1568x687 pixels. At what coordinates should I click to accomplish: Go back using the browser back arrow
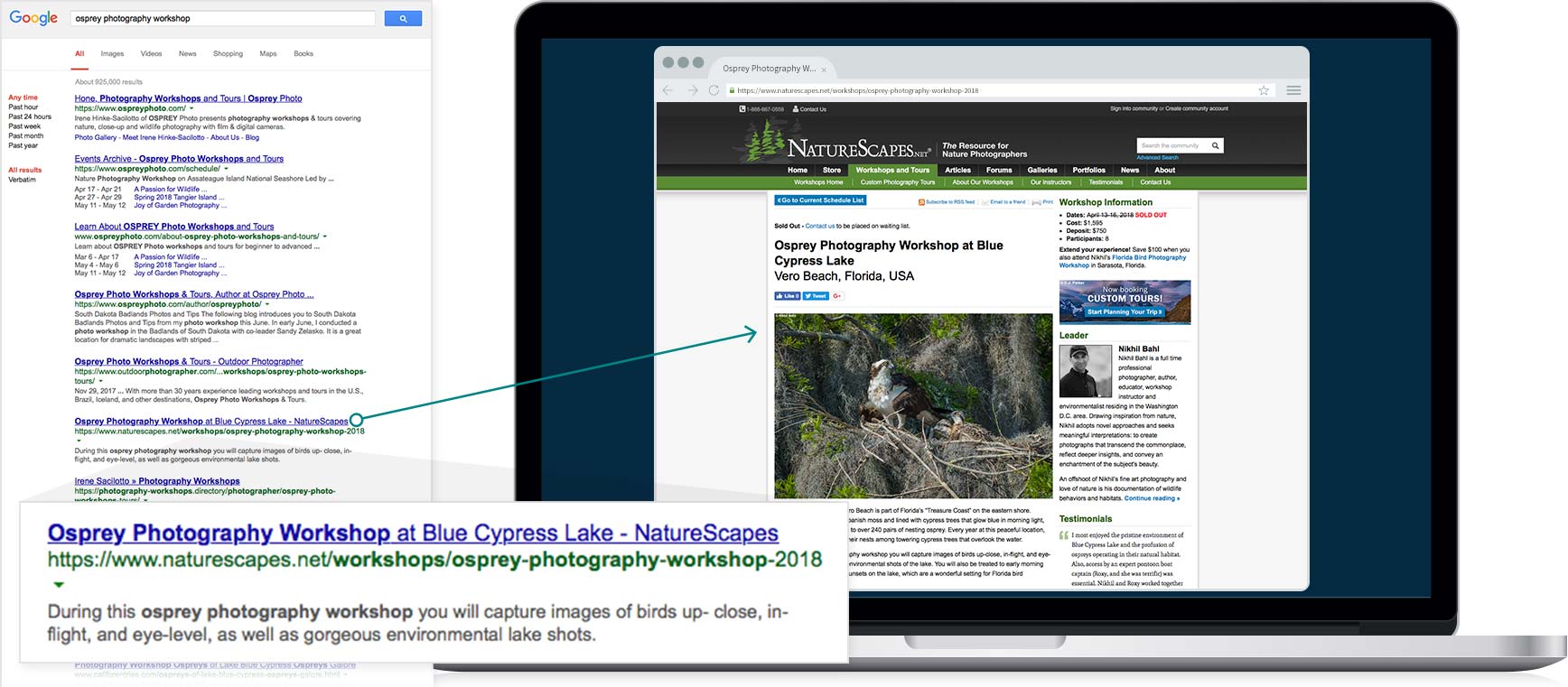pos(667,90)
